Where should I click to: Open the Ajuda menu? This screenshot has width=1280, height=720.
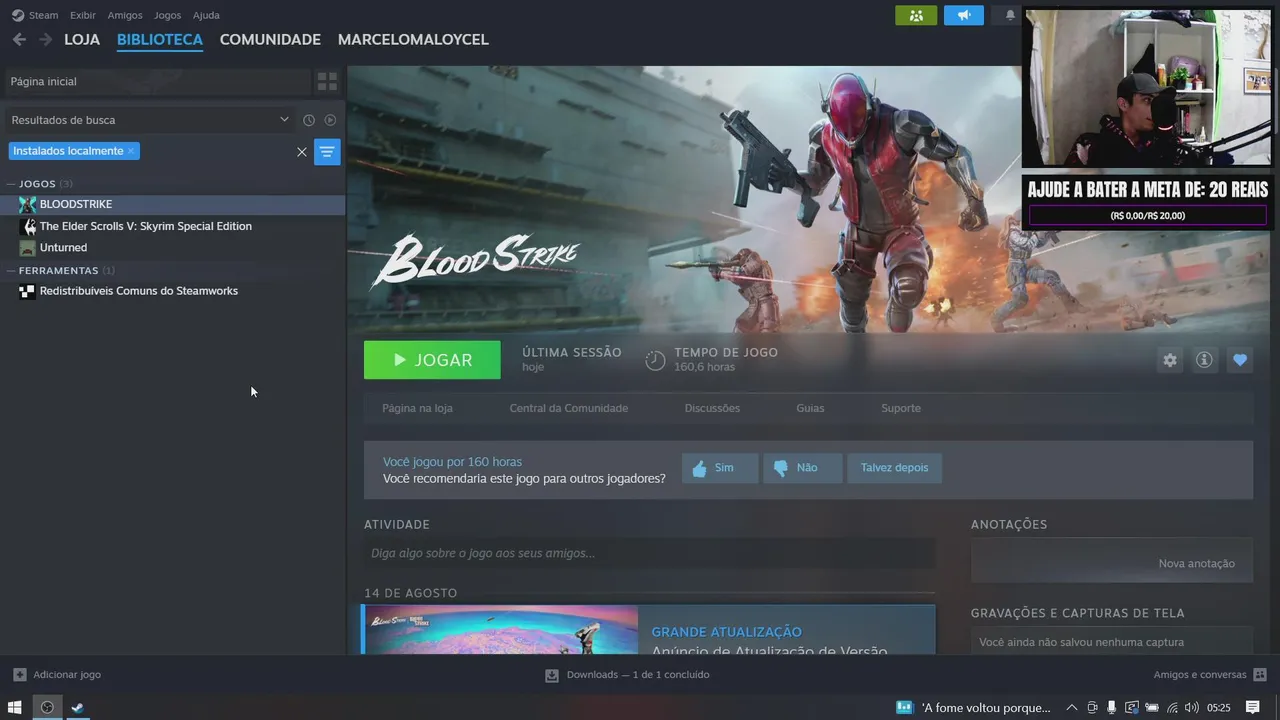pos(206,15)
